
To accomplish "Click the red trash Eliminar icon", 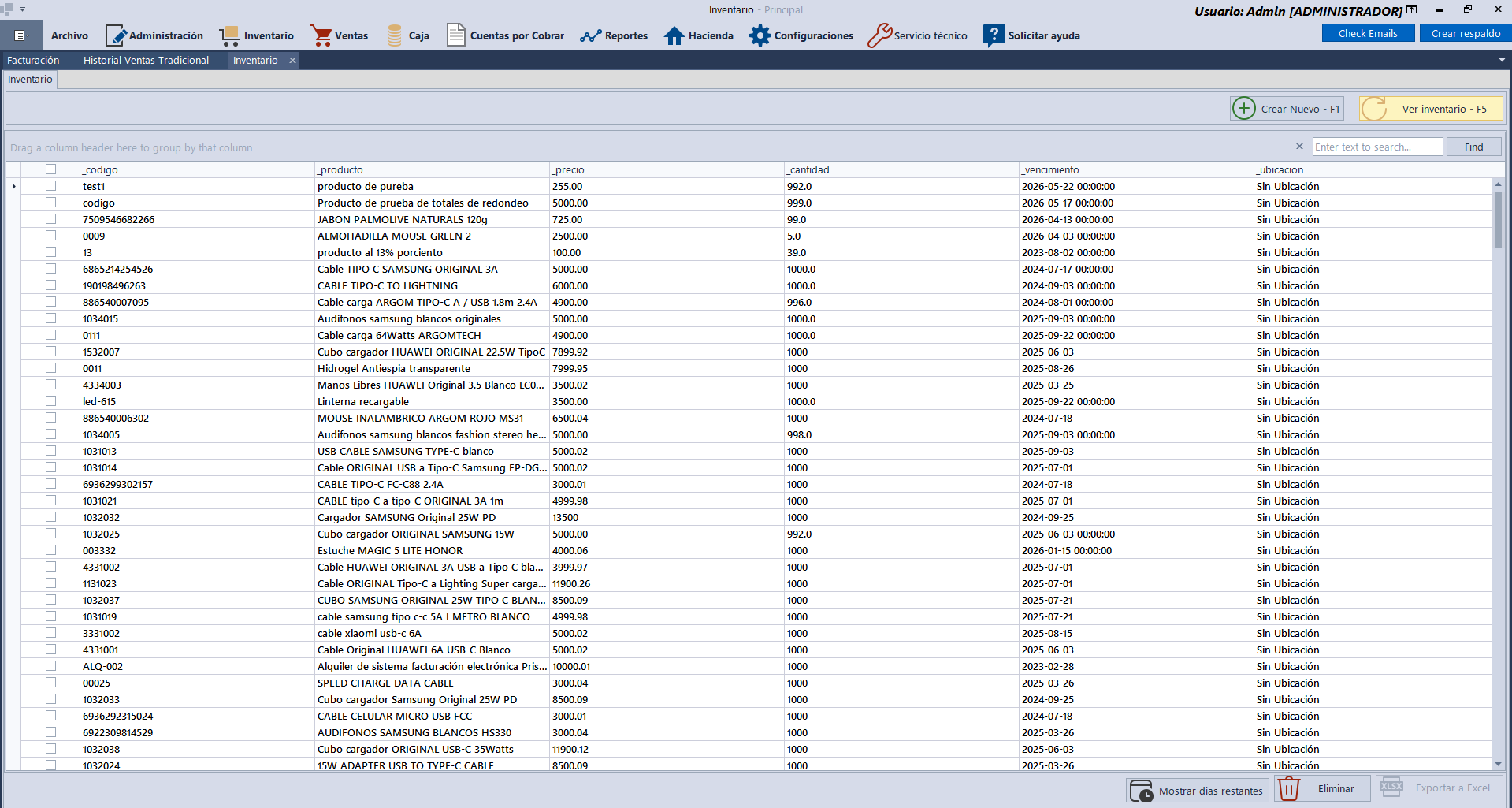I will tap(1289, 788).
